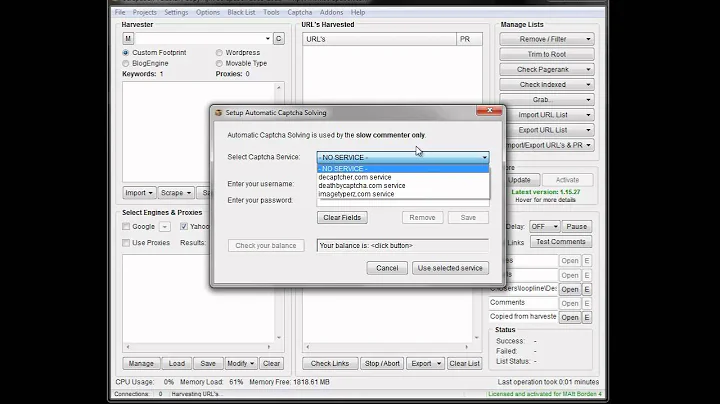Open the Scrape dropdown button
This screenshot has width=720, height=404.
click(176, 193)
